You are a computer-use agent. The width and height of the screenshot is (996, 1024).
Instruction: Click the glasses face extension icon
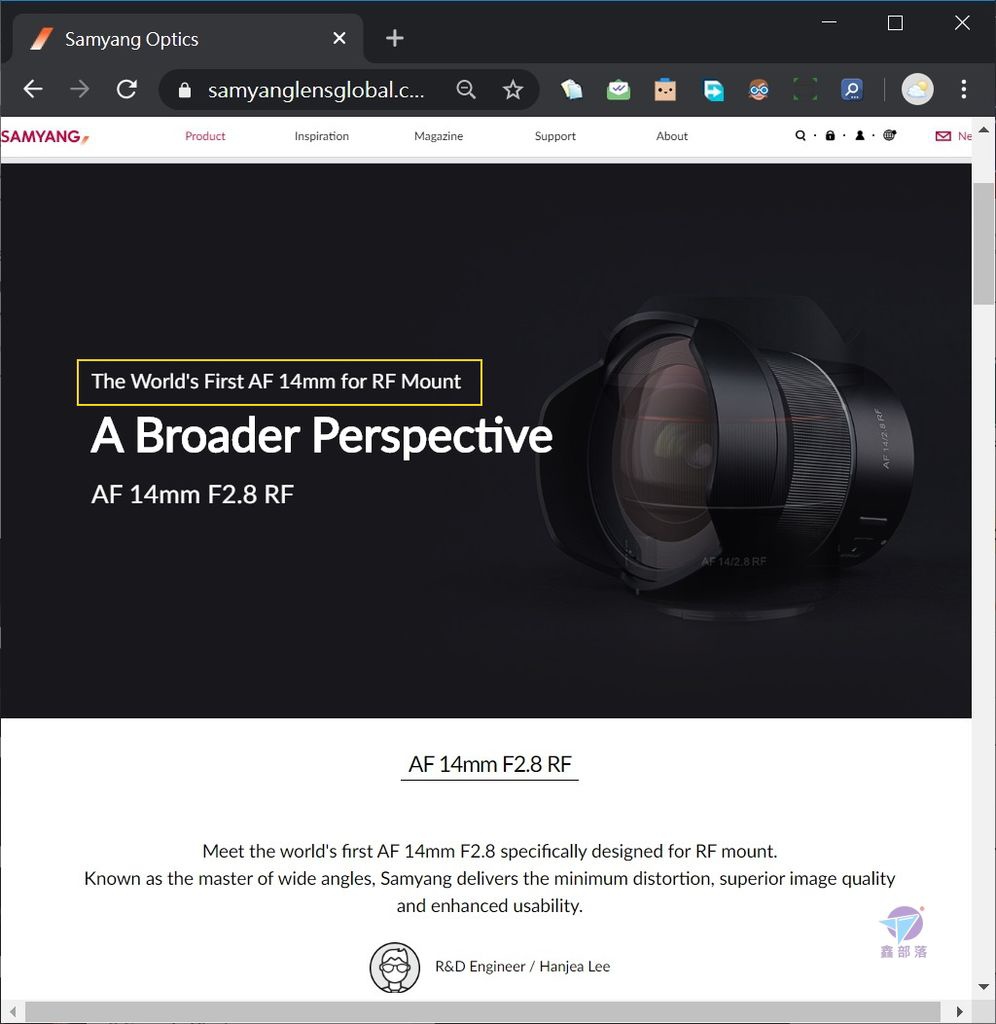click(x=758, y=89)
